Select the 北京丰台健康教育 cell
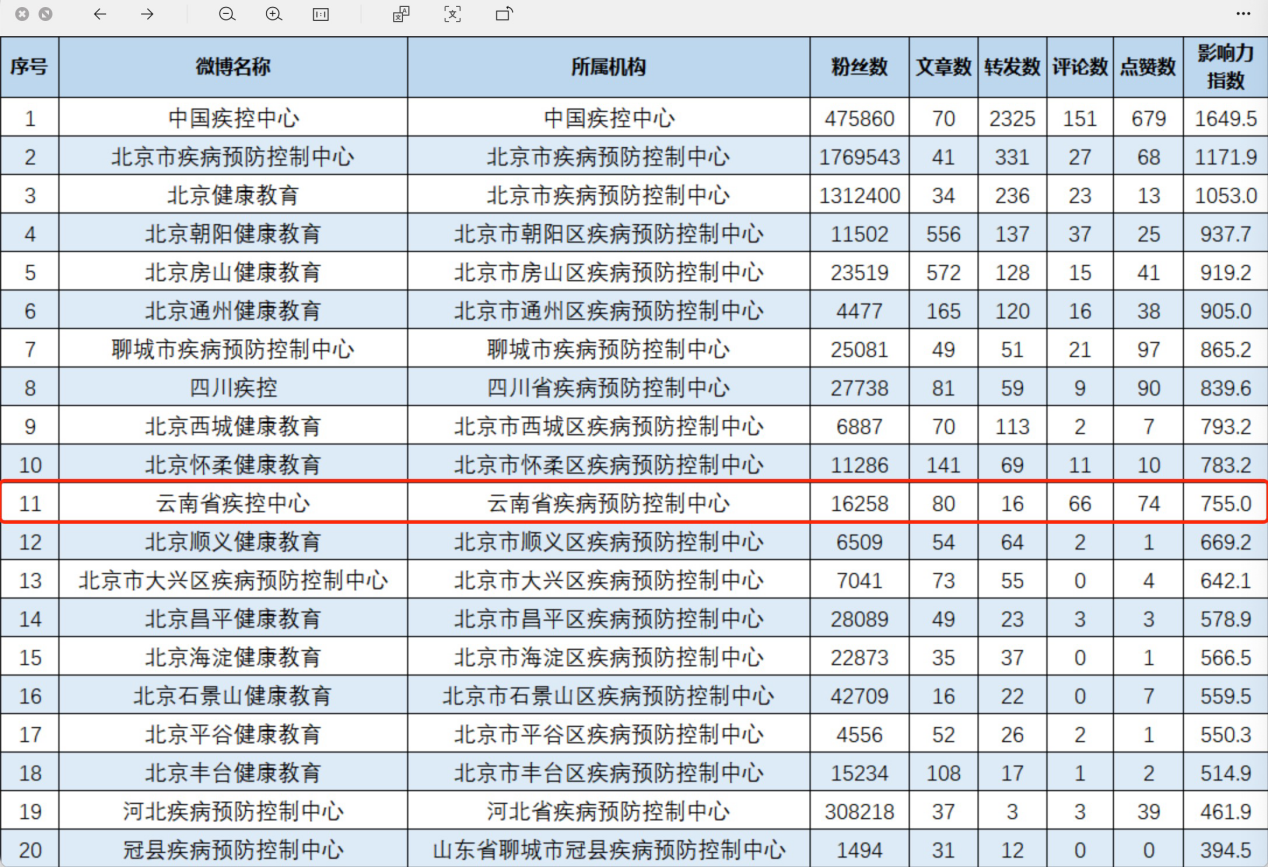The width and height of the screenshot is (1268, 867). pyautogui.click(x=233, y=773)
